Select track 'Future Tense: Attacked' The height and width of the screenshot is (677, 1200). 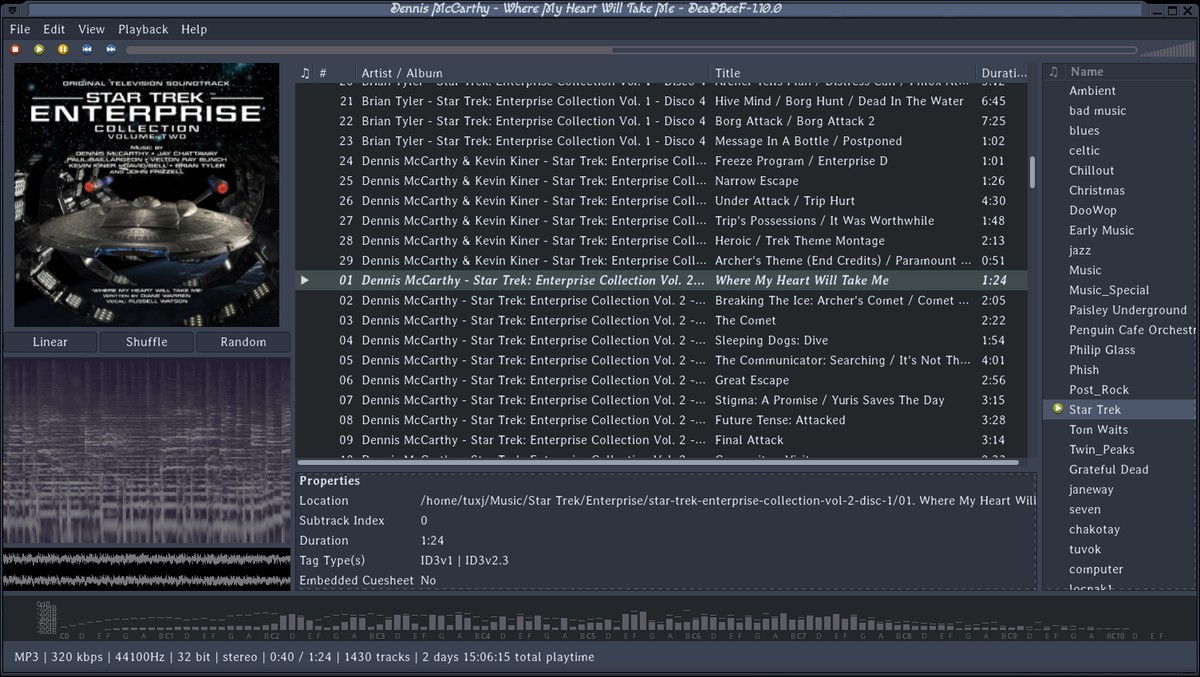tap(661, 421)
